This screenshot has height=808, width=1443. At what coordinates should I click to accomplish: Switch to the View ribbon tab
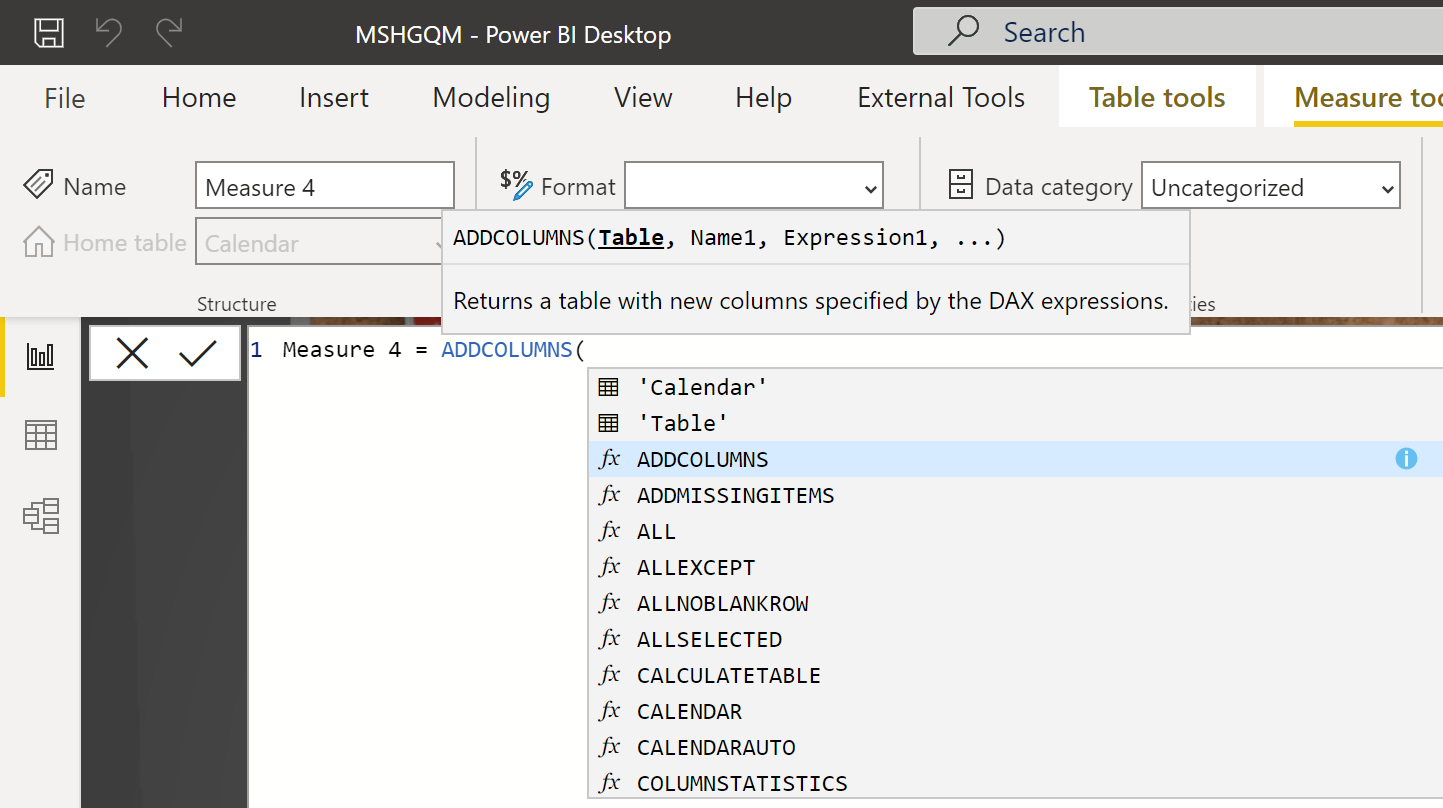click(x=643, y=97)
